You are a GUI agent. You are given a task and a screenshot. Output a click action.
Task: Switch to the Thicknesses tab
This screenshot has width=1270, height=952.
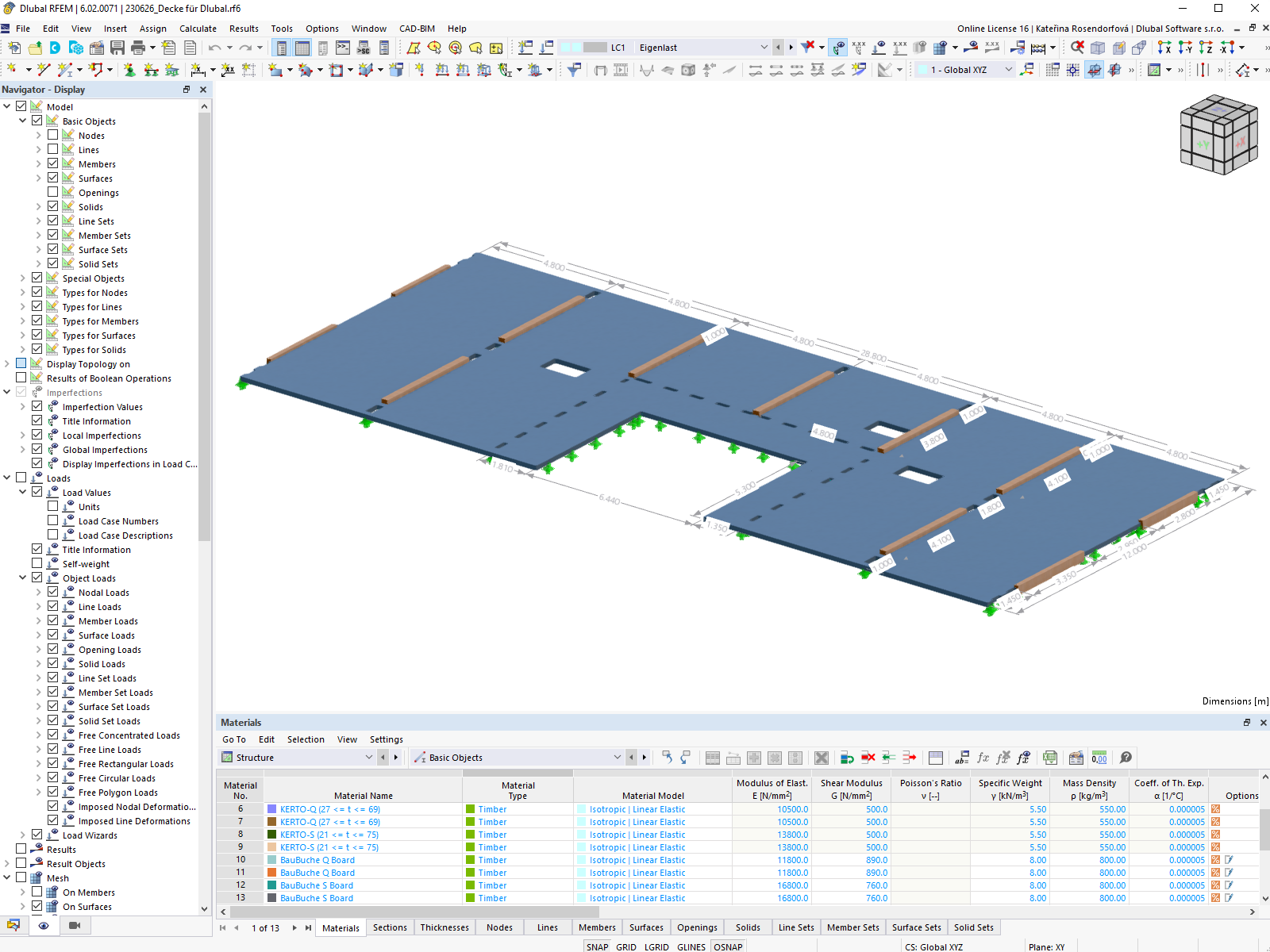coord(444,927)
